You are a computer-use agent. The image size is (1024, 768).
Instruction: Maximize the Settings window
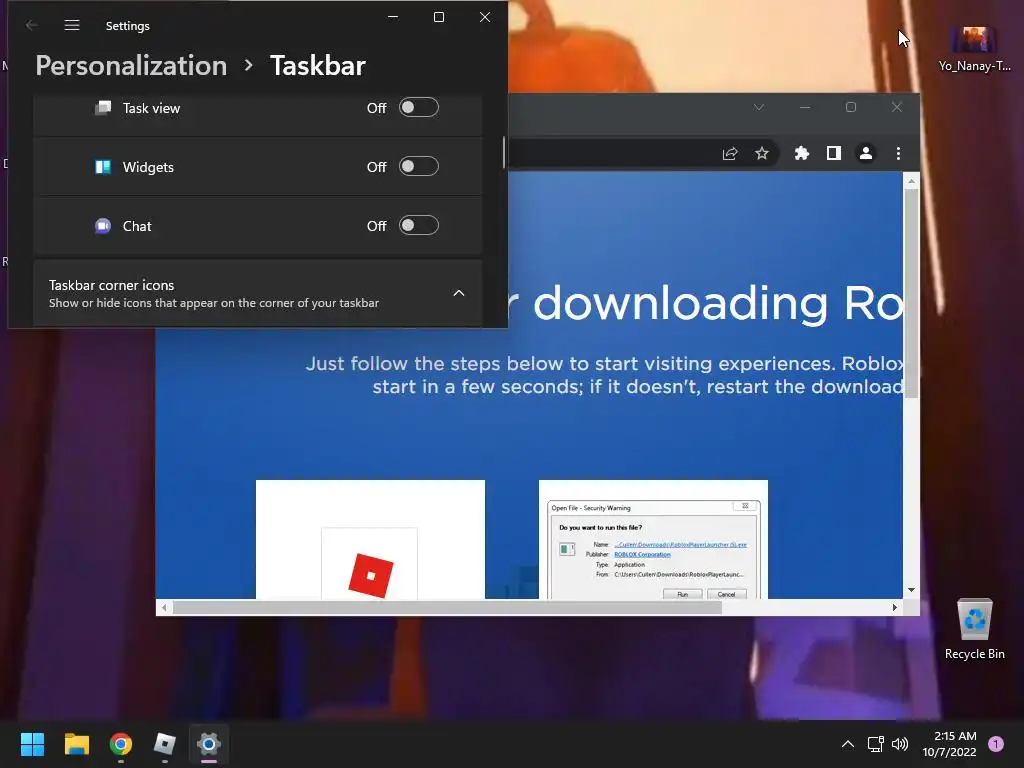[439, 17]
